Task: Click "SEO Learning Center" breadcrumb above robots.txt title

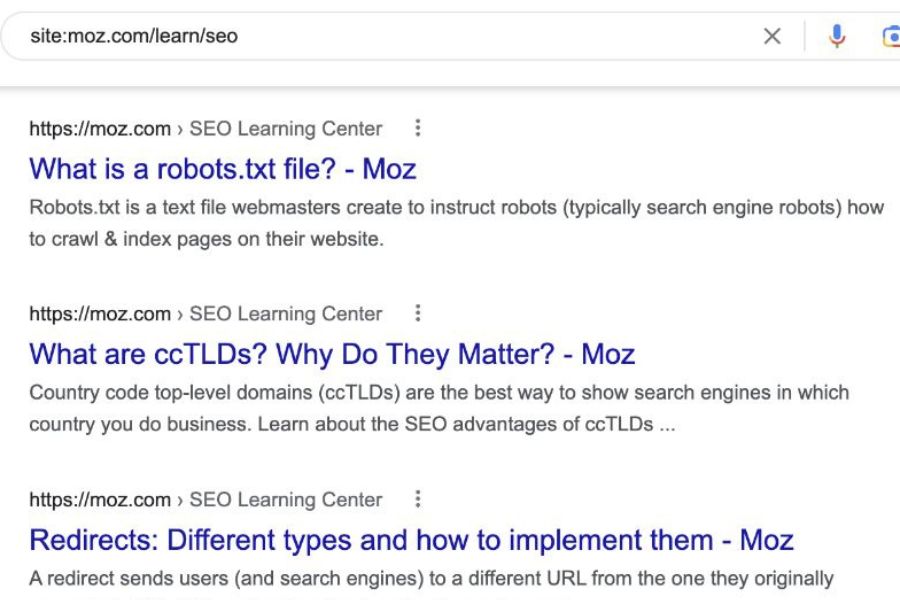Action: click(x=286, y=129)
